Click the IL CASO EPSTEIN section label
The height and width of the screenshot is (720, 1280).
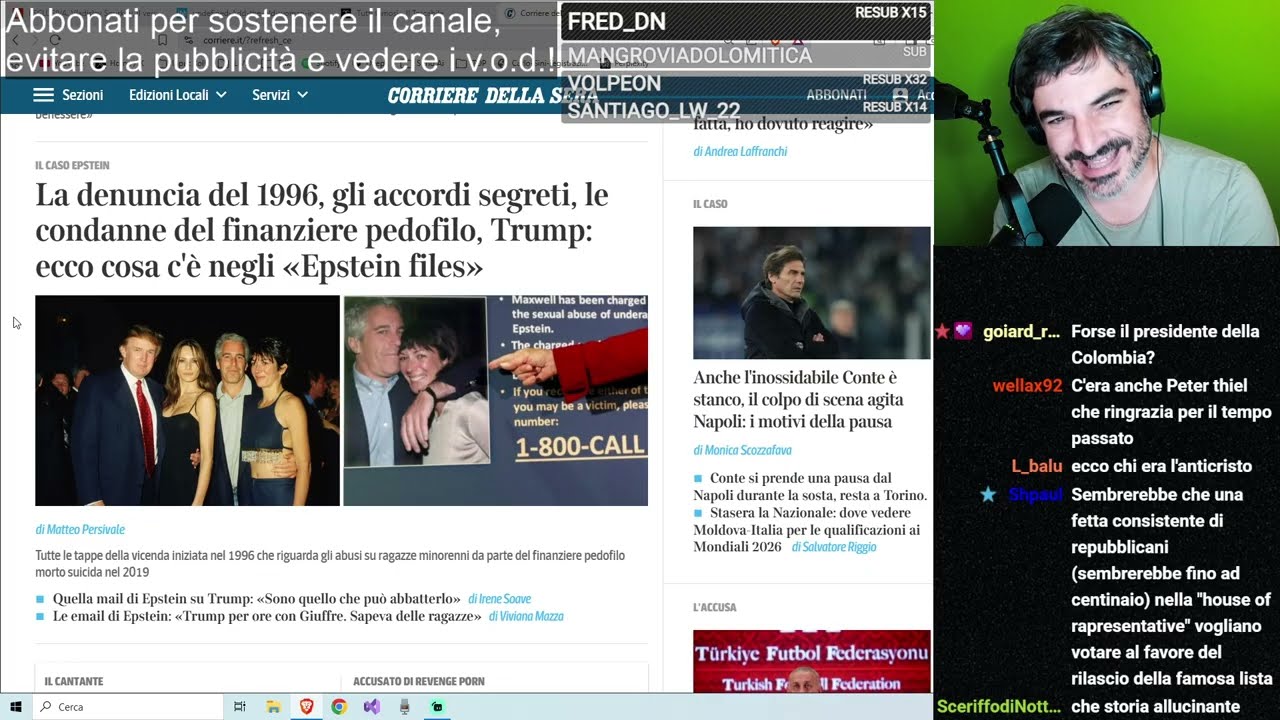pyautogui.click(x=72, y=165)
